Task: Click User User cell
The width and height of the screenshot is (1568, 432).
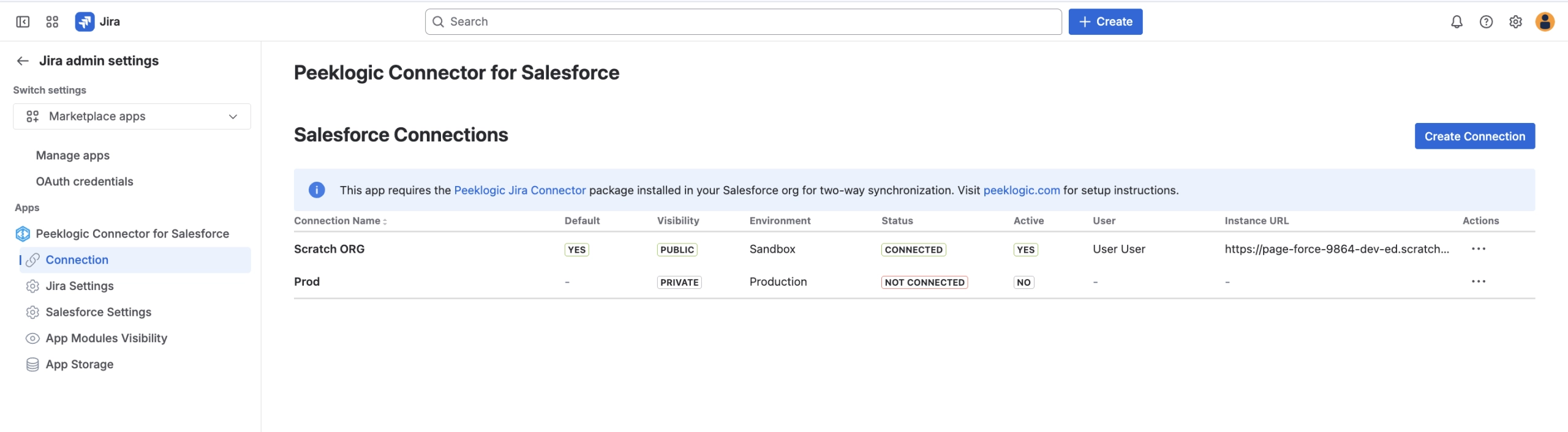Action: point(1119,249)
